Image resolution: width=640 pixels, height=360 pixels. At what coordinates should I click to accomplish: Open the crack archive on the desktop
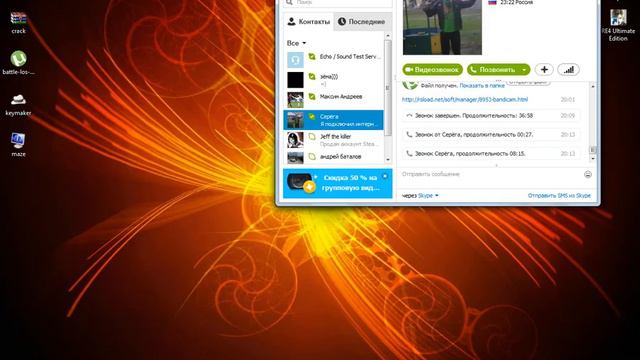pos(18,22)
